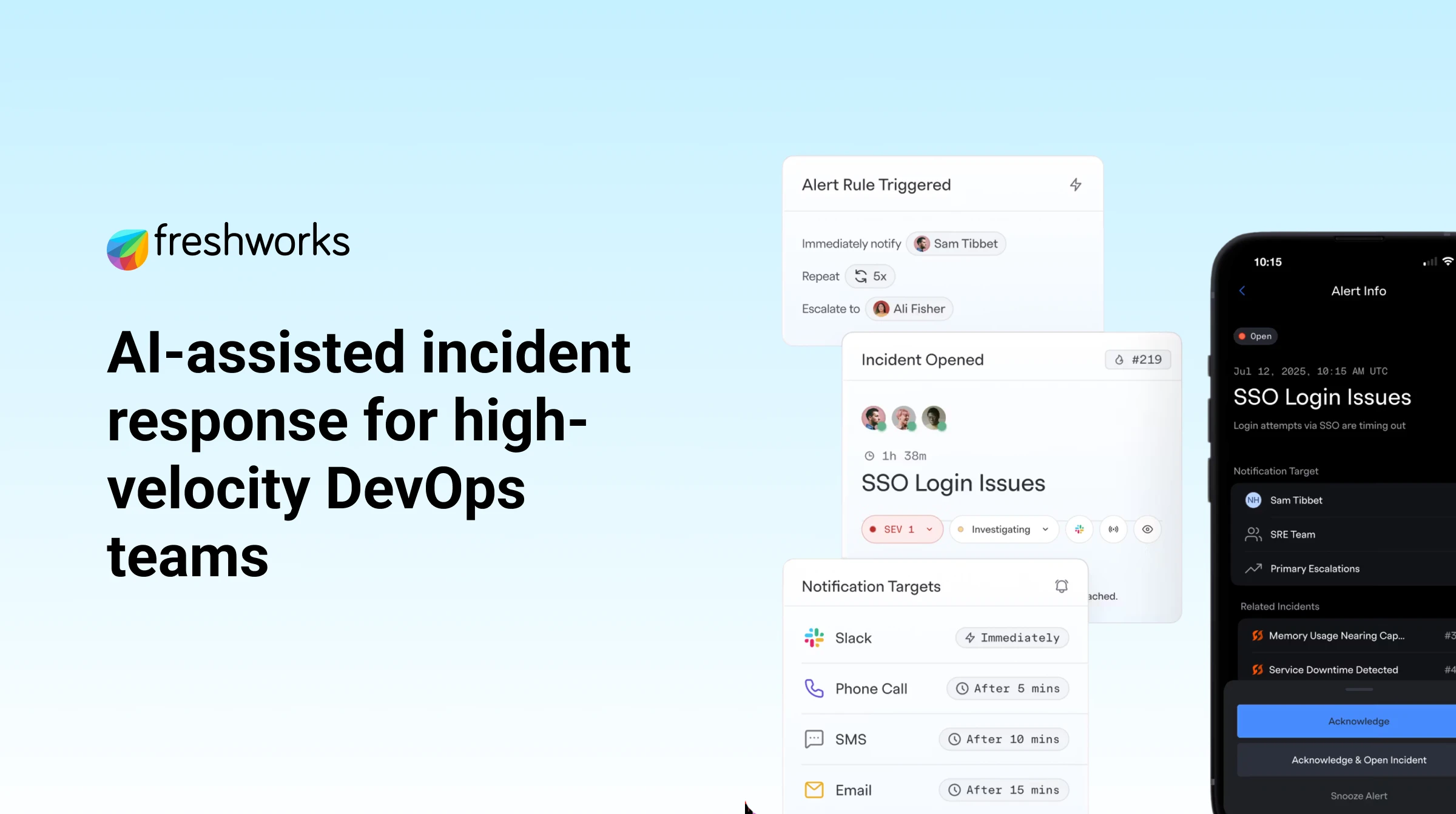The height and width of the screenshot is (814, 1456).
Task: Click the 1h 38m duration clock icon
Action: pyautogui.click(x=869, y=456)
